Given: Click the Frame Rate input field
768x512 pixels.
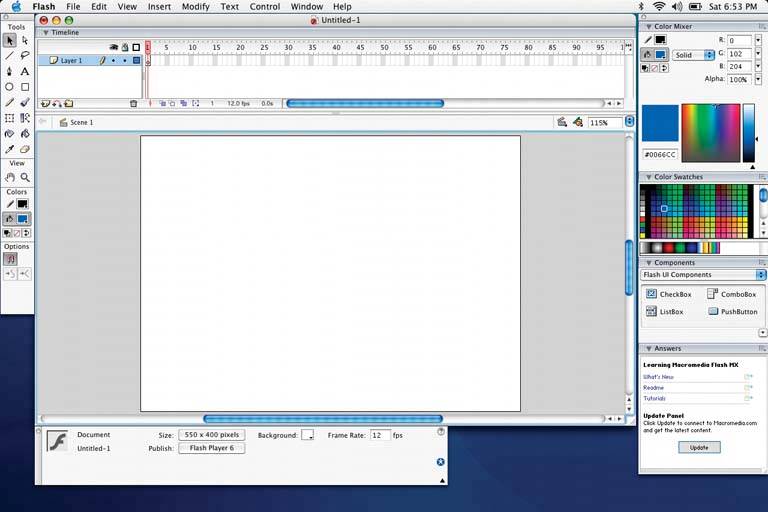Looking at the screenshot, I should [x=380, y=435].
